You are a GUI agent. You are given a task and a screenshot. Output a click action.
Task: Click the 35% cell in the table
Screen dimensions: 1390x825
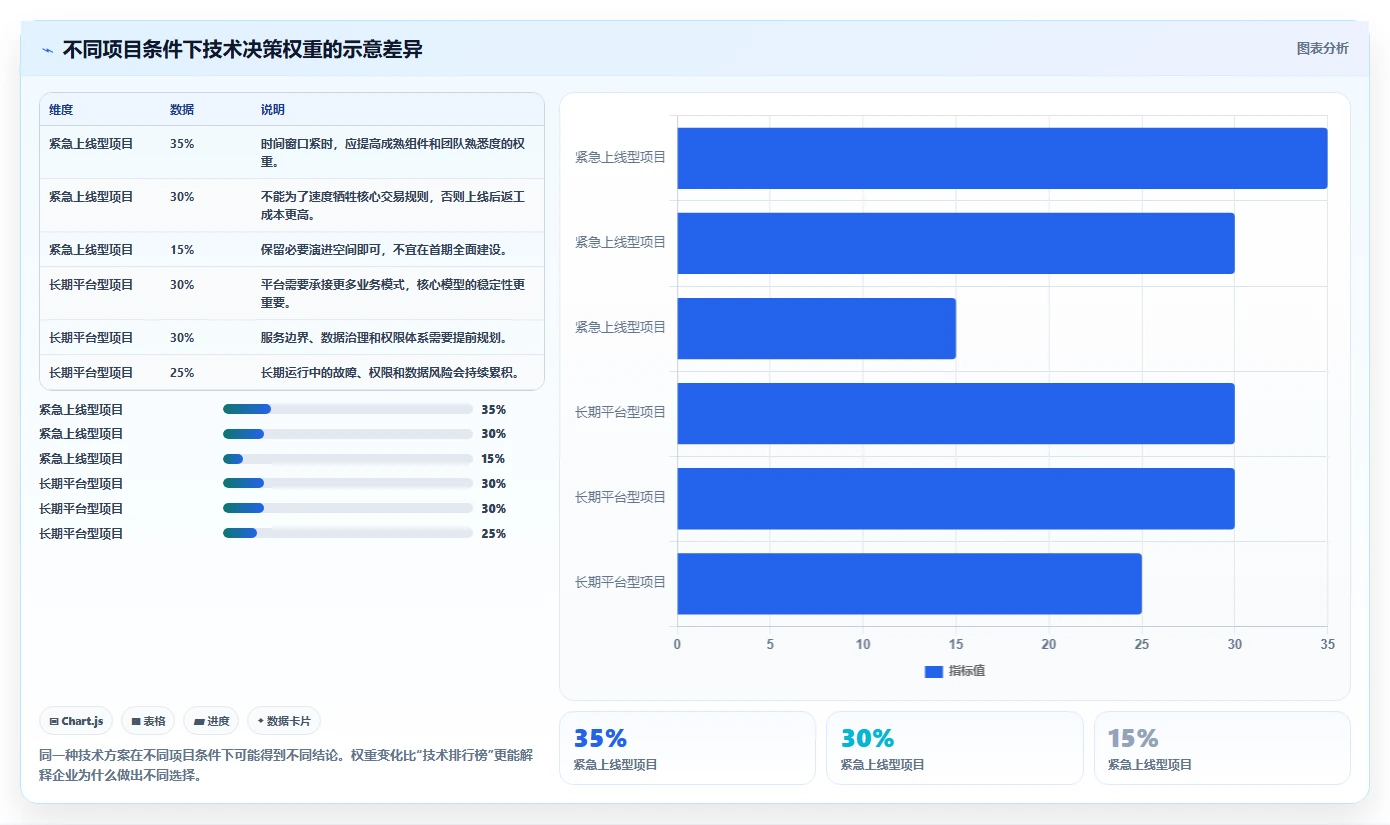[182, 144]
